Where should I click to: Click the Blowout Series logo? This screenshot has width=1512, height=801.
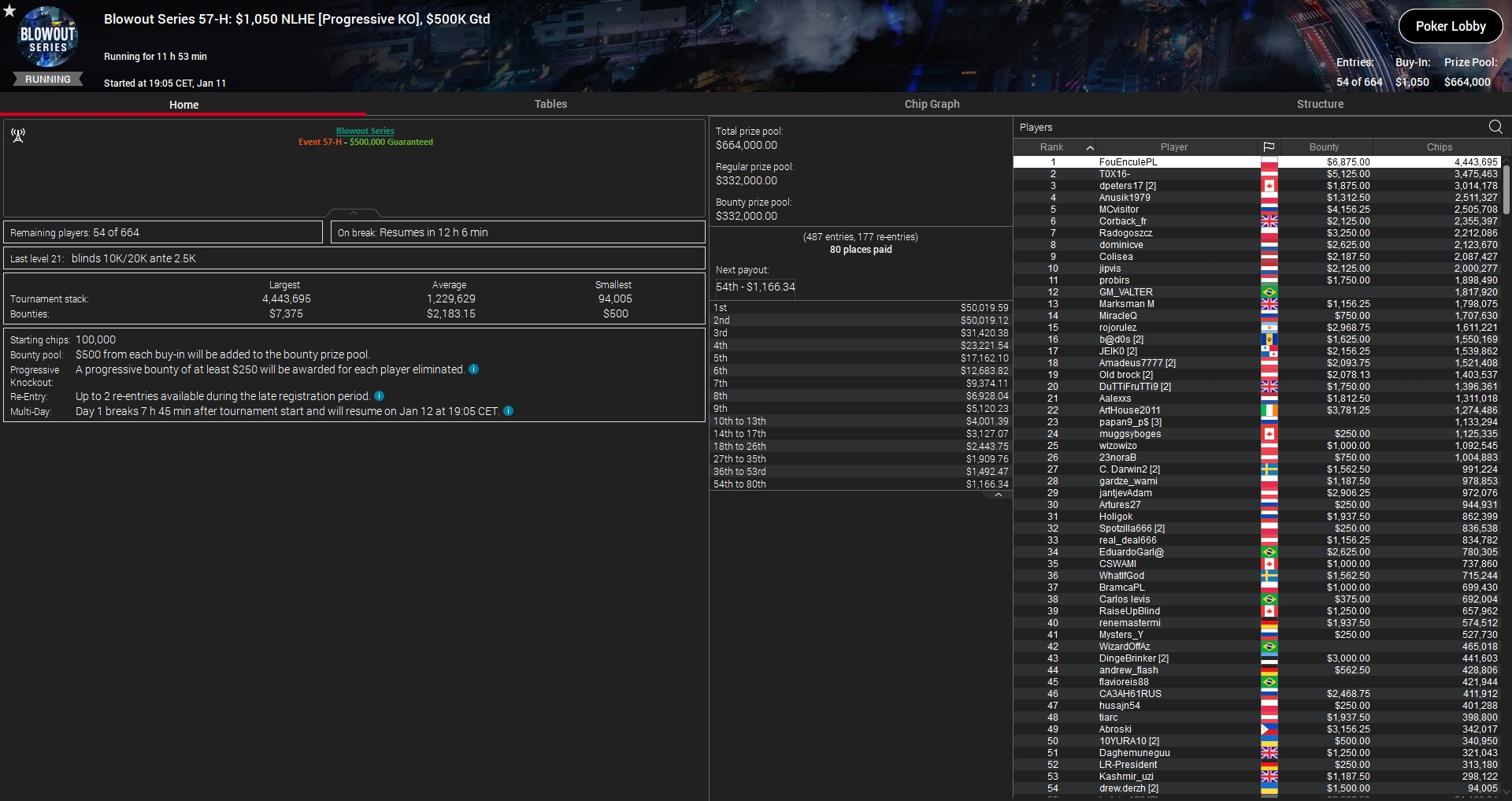48,38
